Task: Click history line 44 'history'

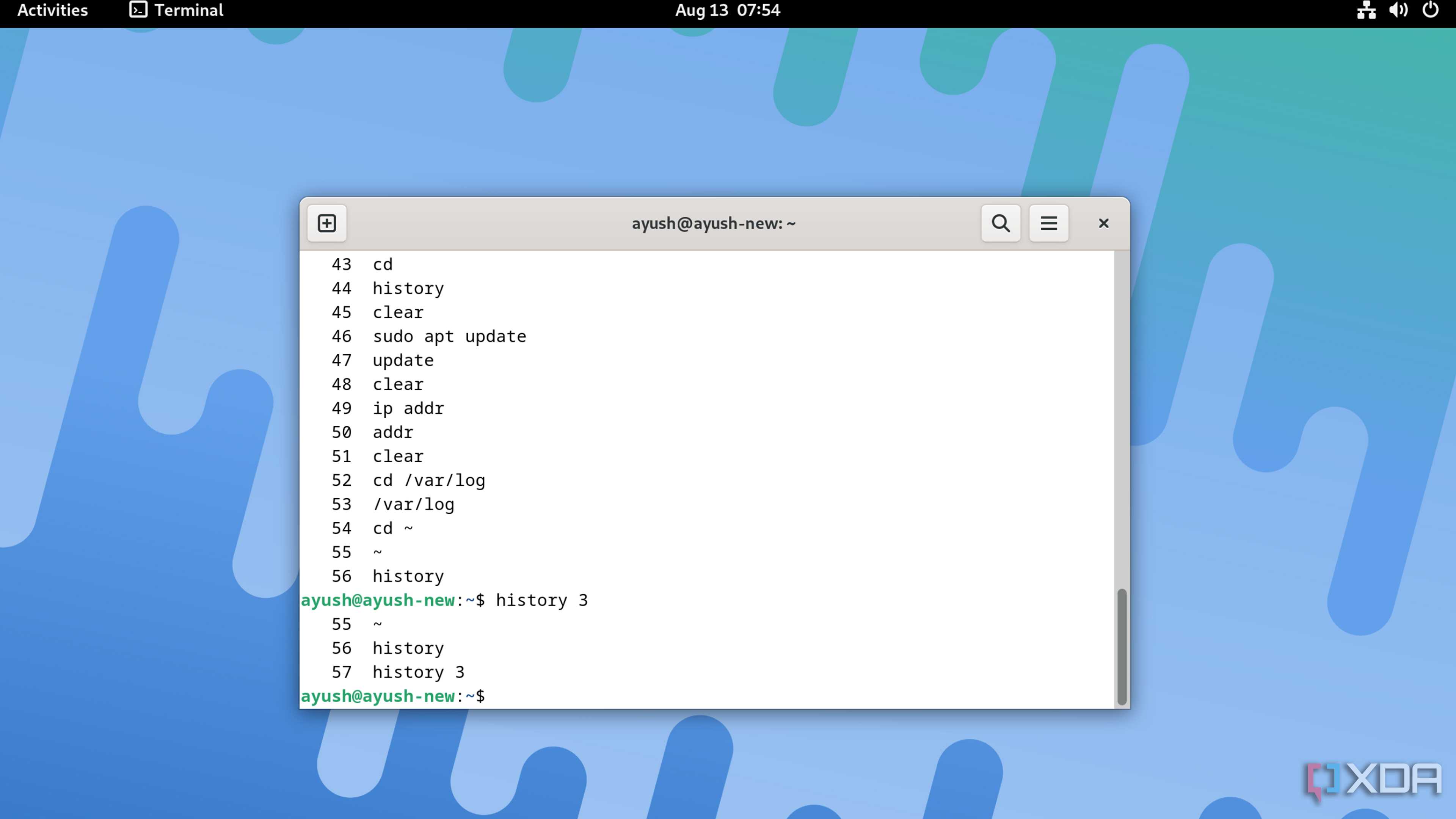Action: point(408,288)
